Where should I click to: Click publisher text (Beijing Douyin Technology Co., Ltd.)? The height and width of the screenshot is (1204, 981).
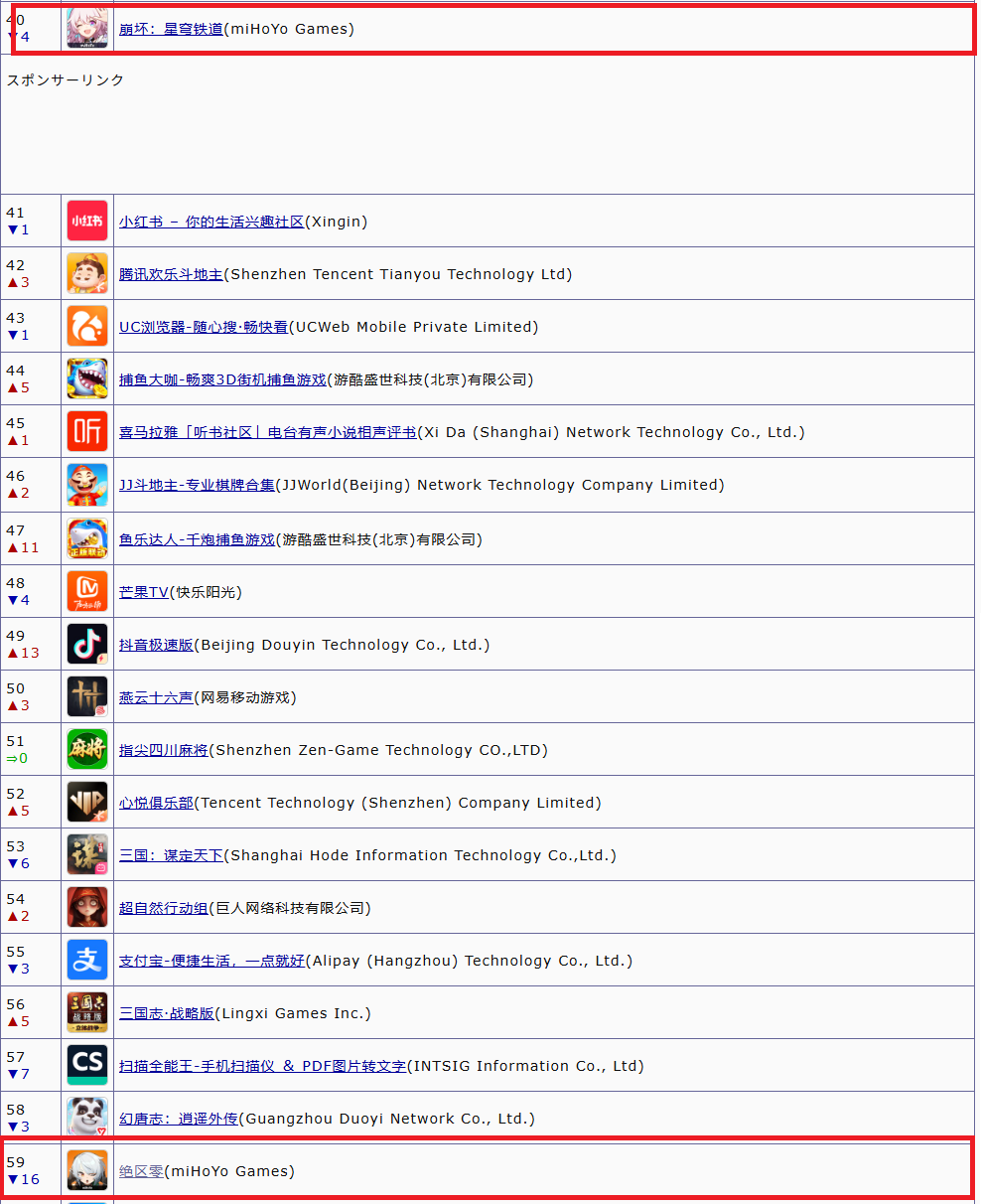click(x=342, y=645)
